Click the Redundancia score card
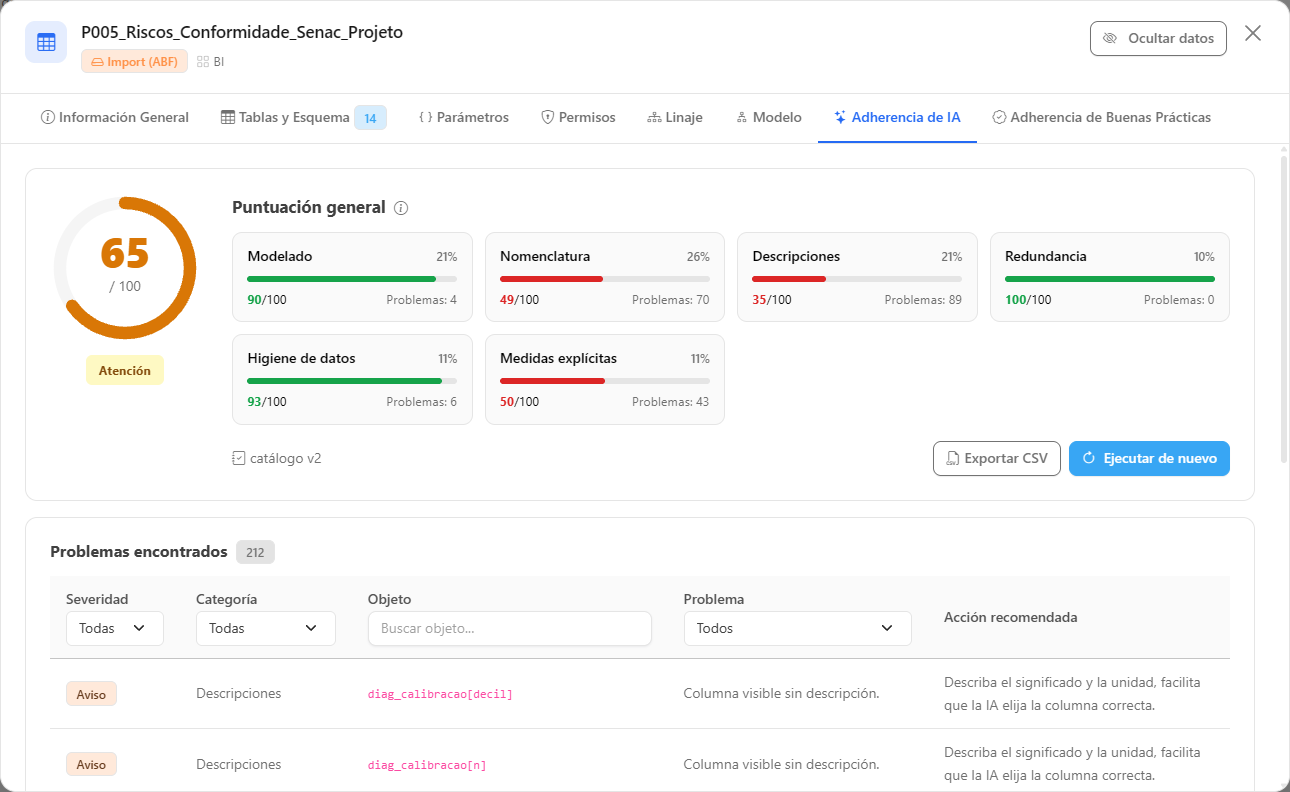 click(x=1110, y=277)
